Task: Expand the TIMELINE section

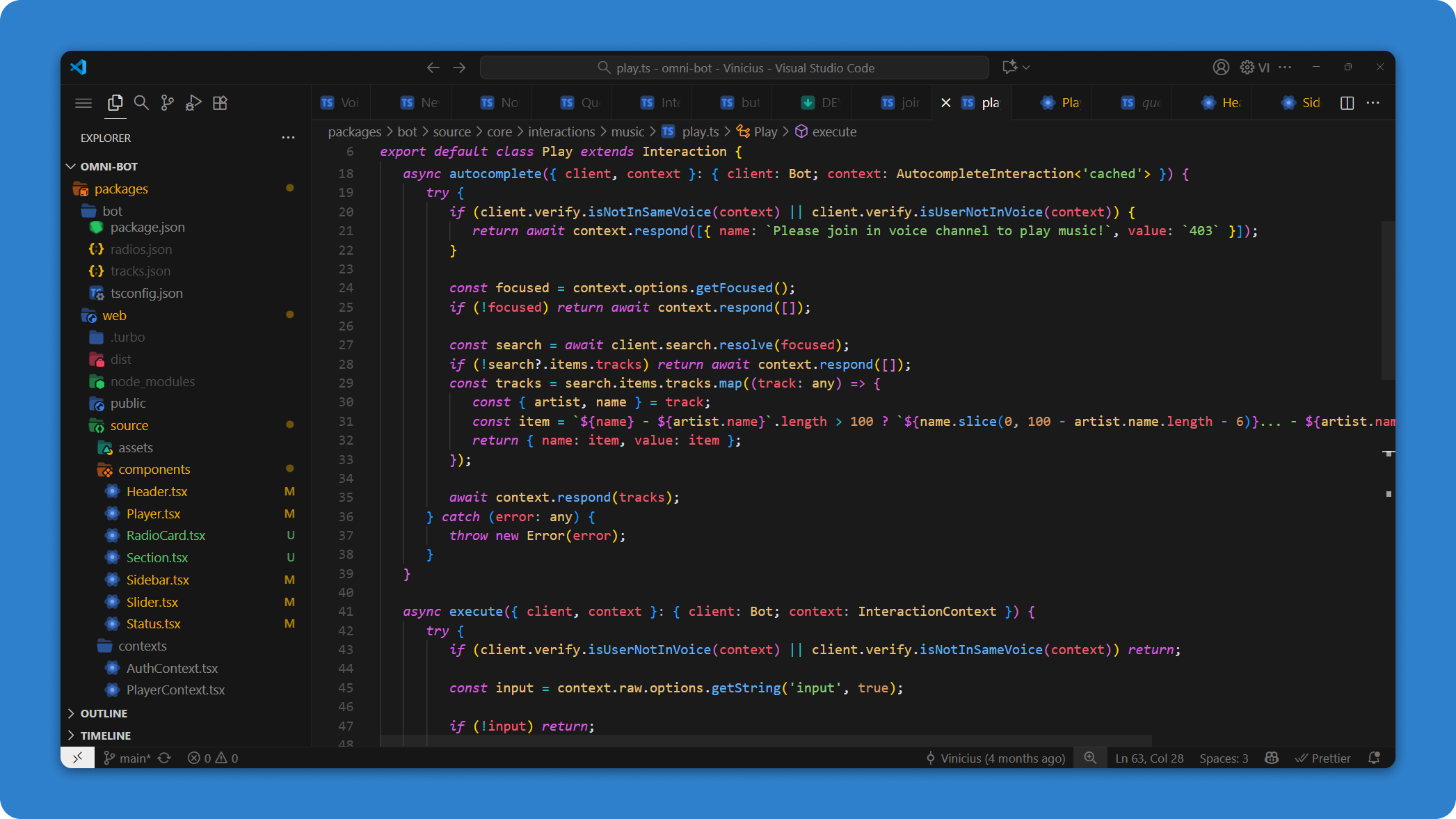Action: [x=105, y=735]
